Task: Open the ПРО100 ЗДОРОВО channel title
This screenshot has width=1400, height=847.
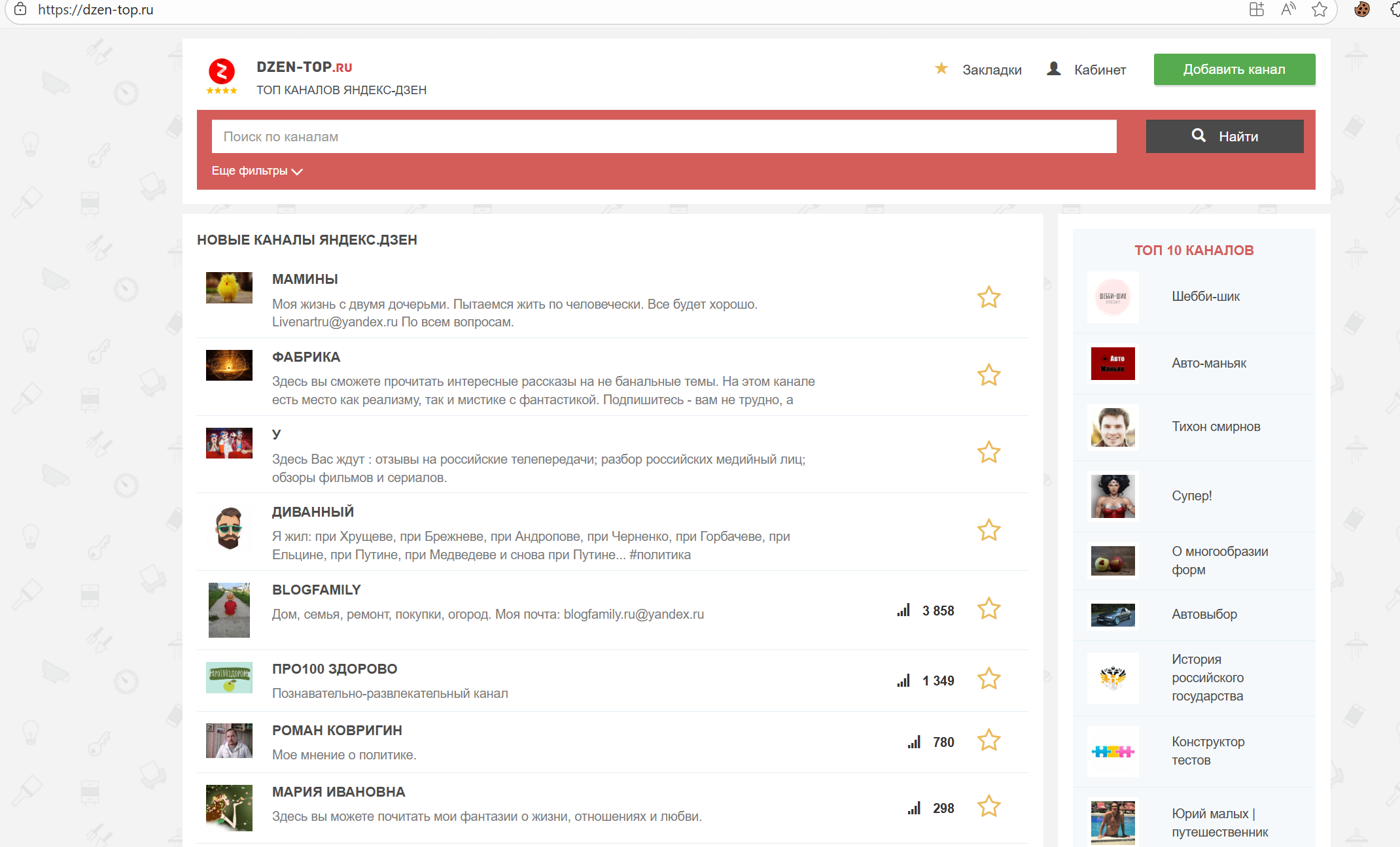Action: tap(334, 669)
